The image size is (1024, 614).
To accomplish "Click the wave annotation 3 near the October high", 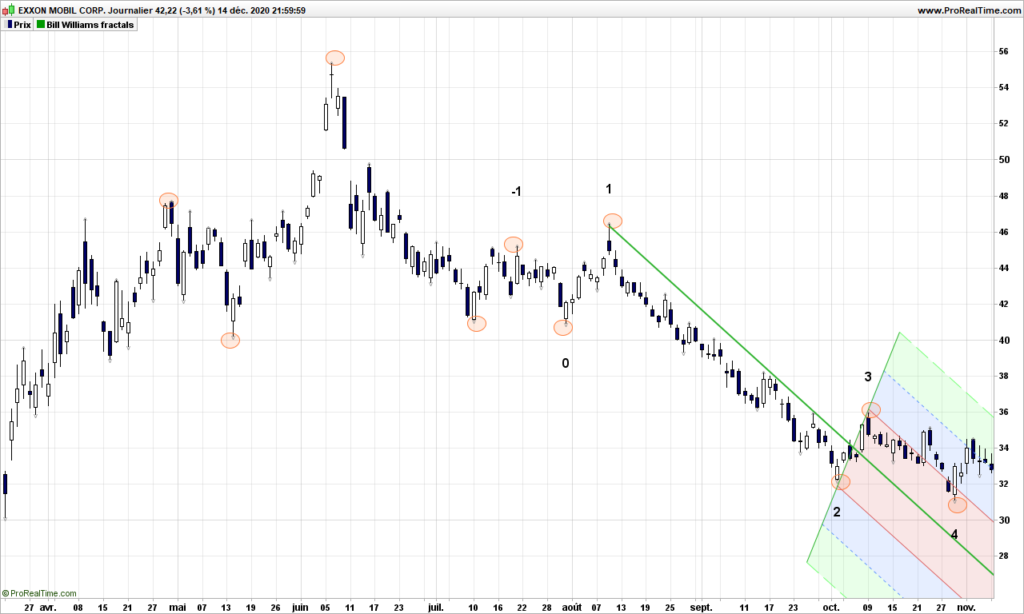I will click(x=868, y=376).
